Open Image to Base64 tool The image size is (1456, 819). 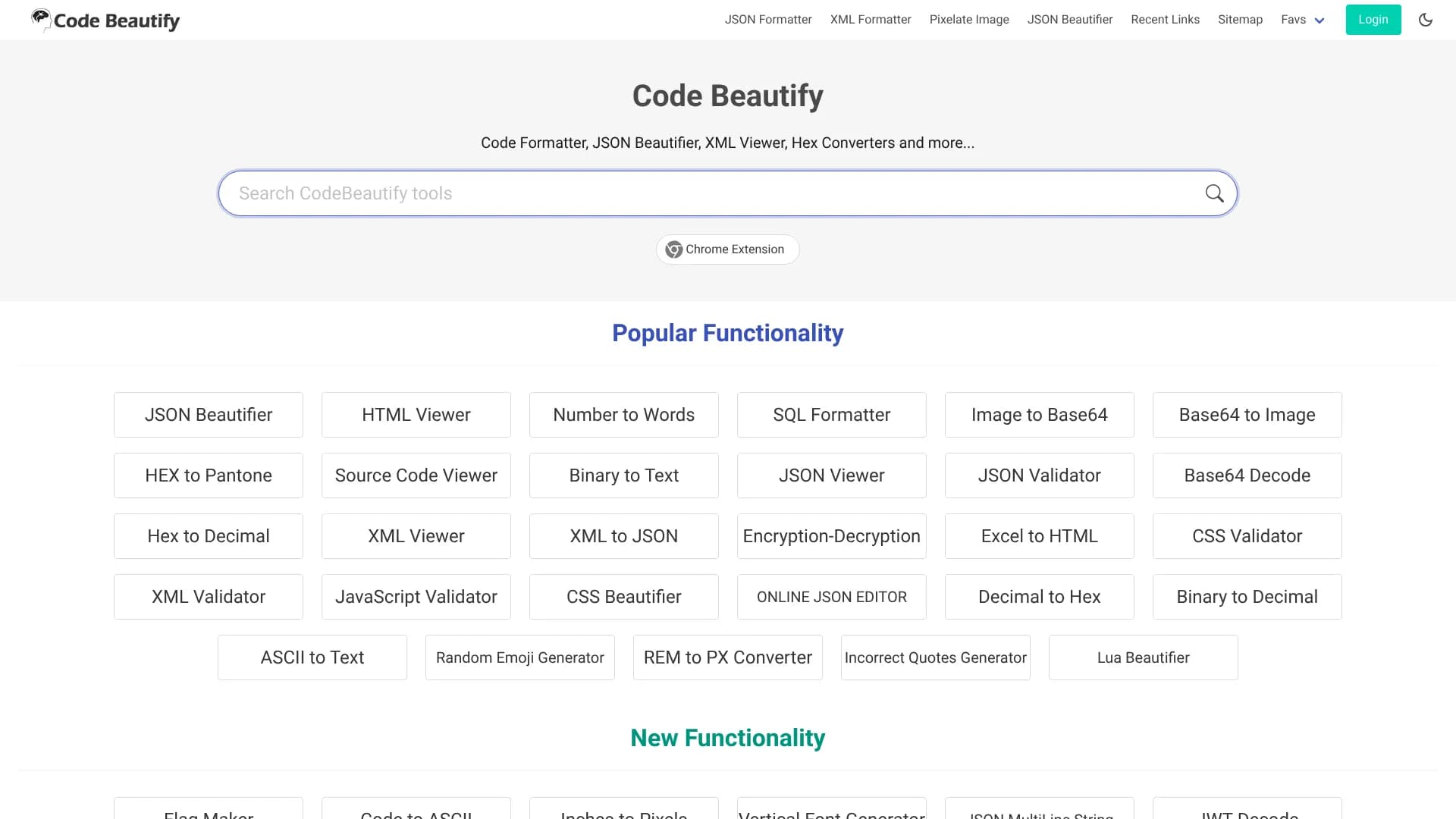coord(1040,415)
